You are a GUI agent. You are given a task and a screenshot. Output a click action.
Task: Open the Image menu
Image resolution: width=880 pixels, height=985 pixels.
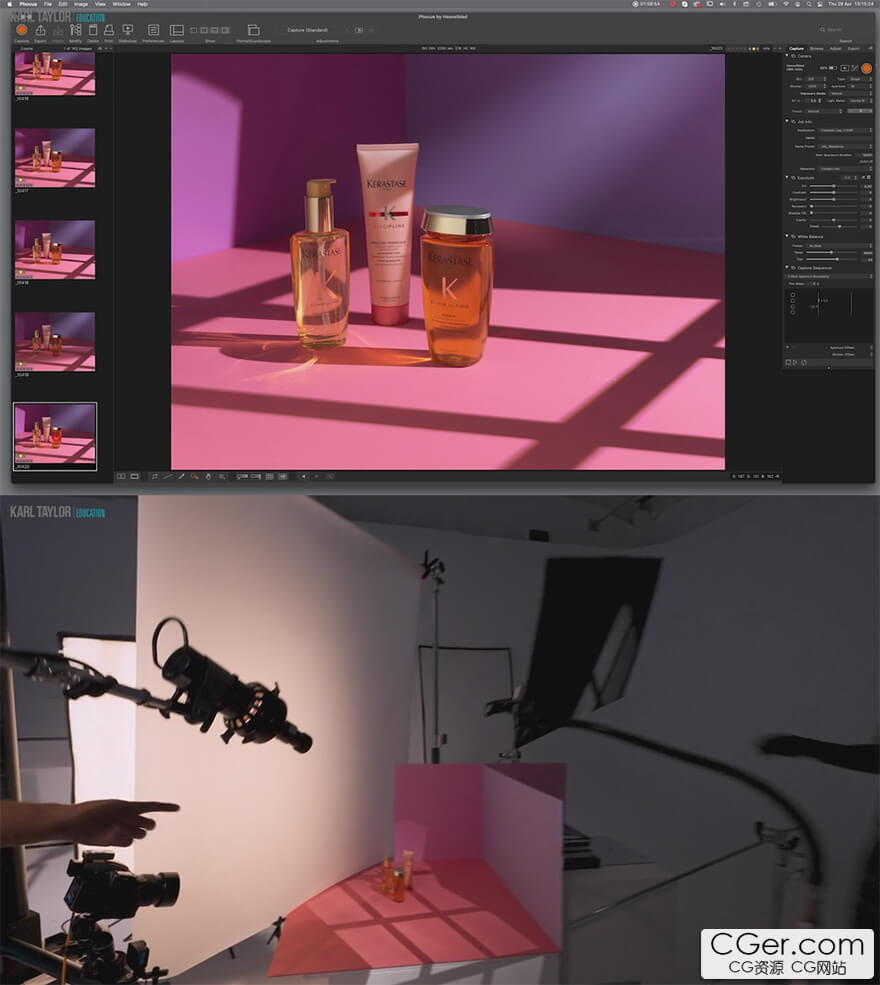click(81, 4)
